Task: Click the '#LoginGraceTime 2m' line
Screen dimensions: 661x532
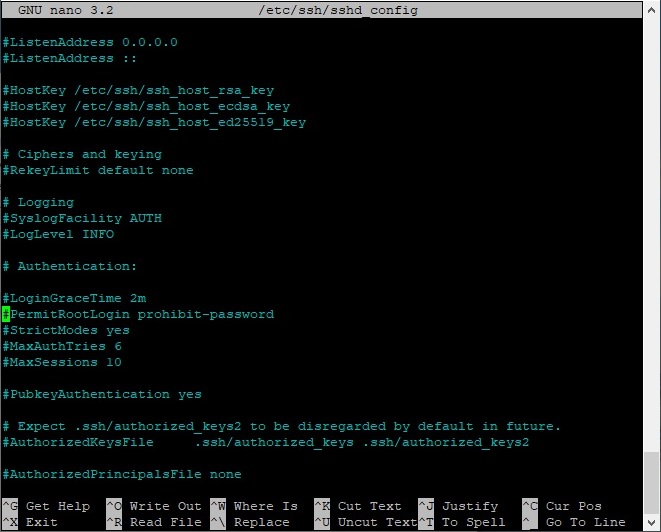Action: pyautogui.click(x=74, y=298)
